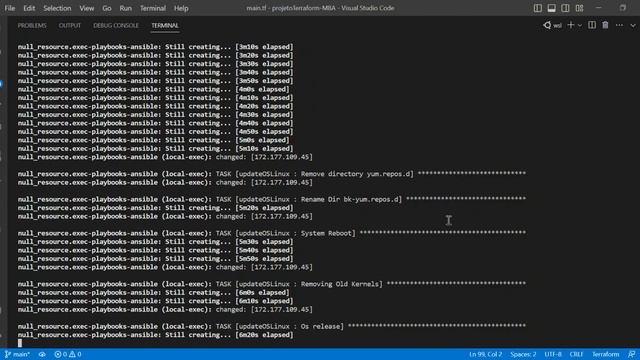Image resolution: width=640 pixels, height=360 pixels.
Task: Create a new terminal with plus icon
Action: click(x=571, y=25)
